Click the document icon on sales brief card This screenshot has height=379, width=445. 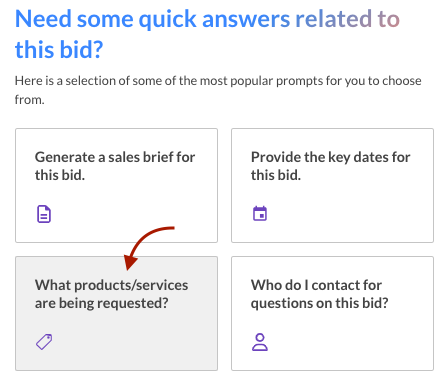[44, 214]
